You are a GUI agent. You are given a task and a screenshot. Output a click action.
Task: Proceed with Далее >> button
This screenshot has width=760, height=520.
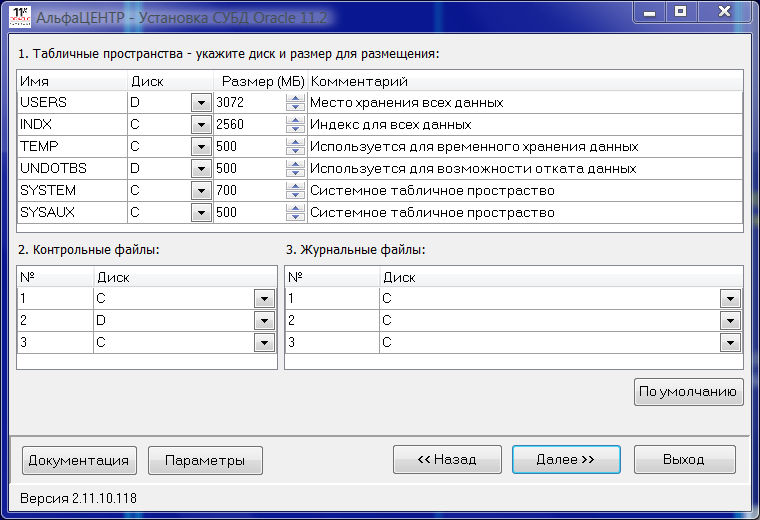[x=566, y=459]
